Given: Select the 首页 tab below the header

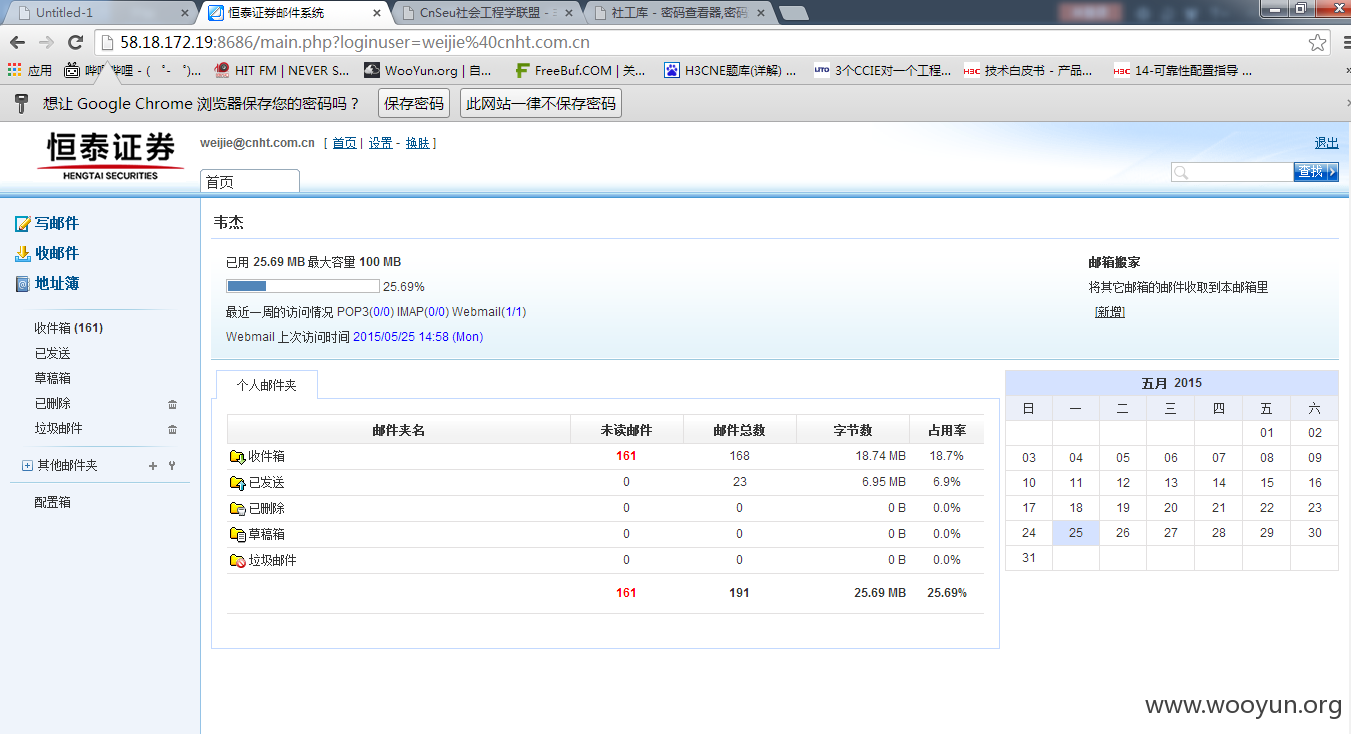Looking at the screenshot, I should click(250, 181).
